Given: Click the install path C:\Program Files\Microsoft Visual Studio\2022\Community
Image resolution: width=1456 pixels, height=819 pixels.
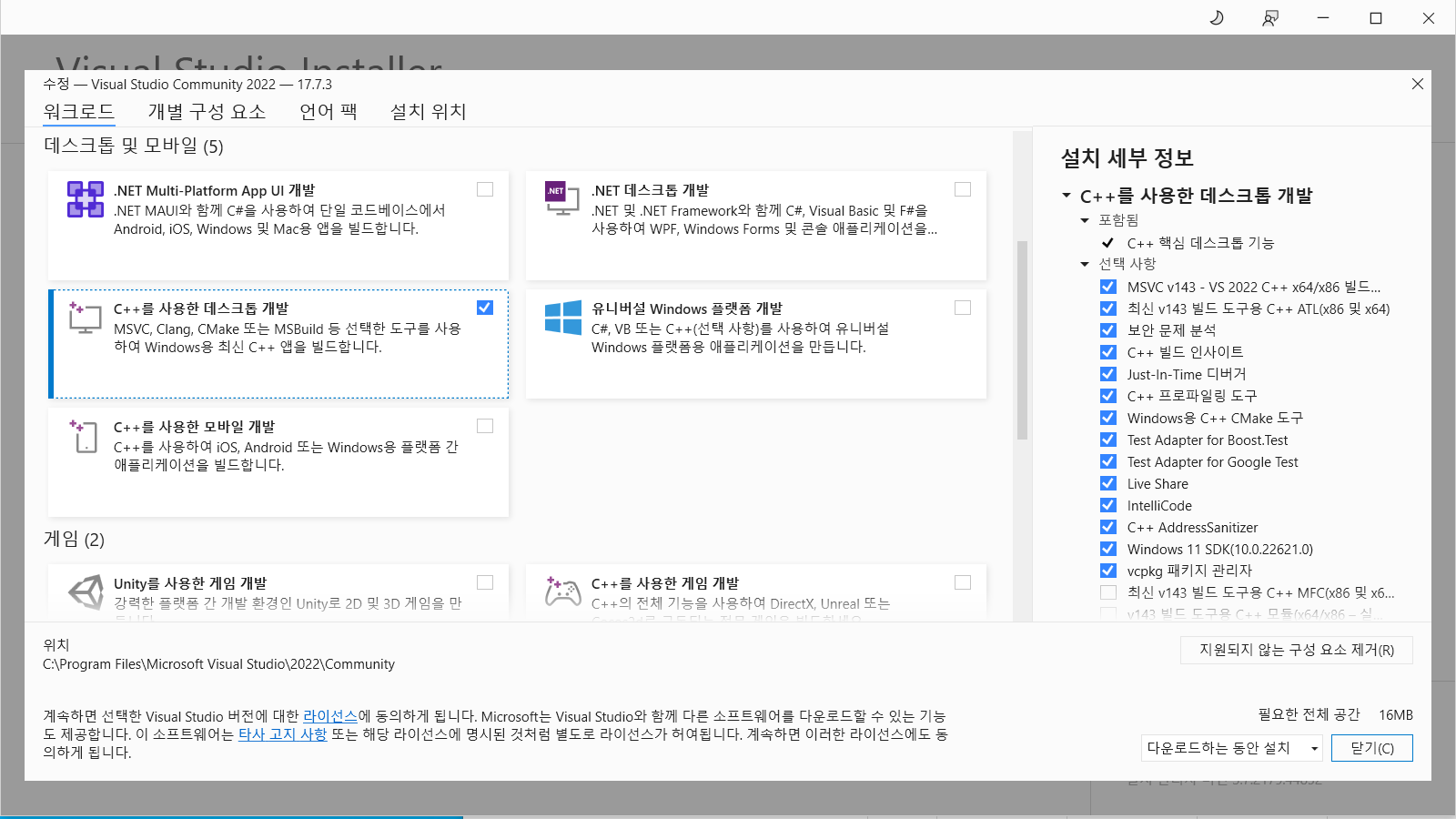Looking at the screenshot, I should point(218,664).
